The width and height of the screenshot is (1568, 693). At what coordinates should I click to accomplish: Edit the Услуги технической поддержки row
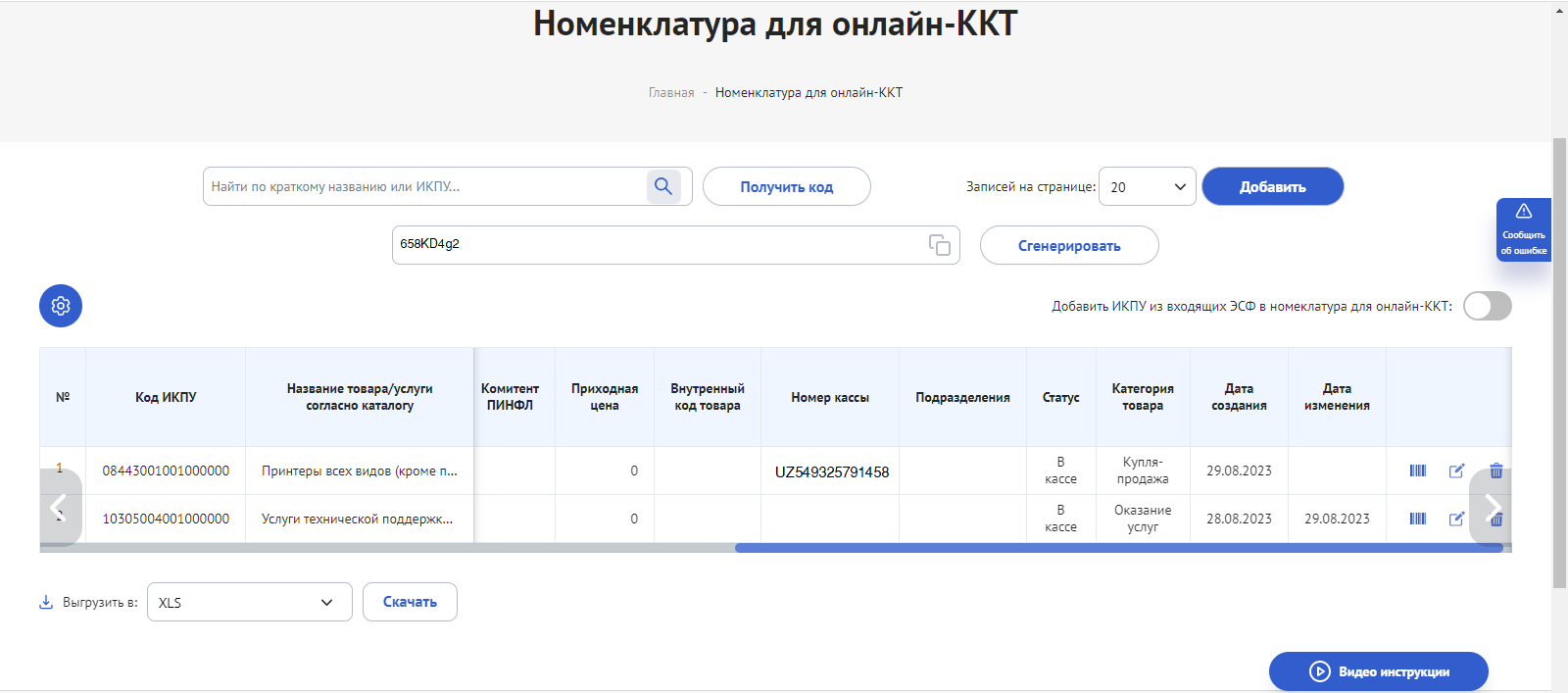click(x=1456, y=519)
